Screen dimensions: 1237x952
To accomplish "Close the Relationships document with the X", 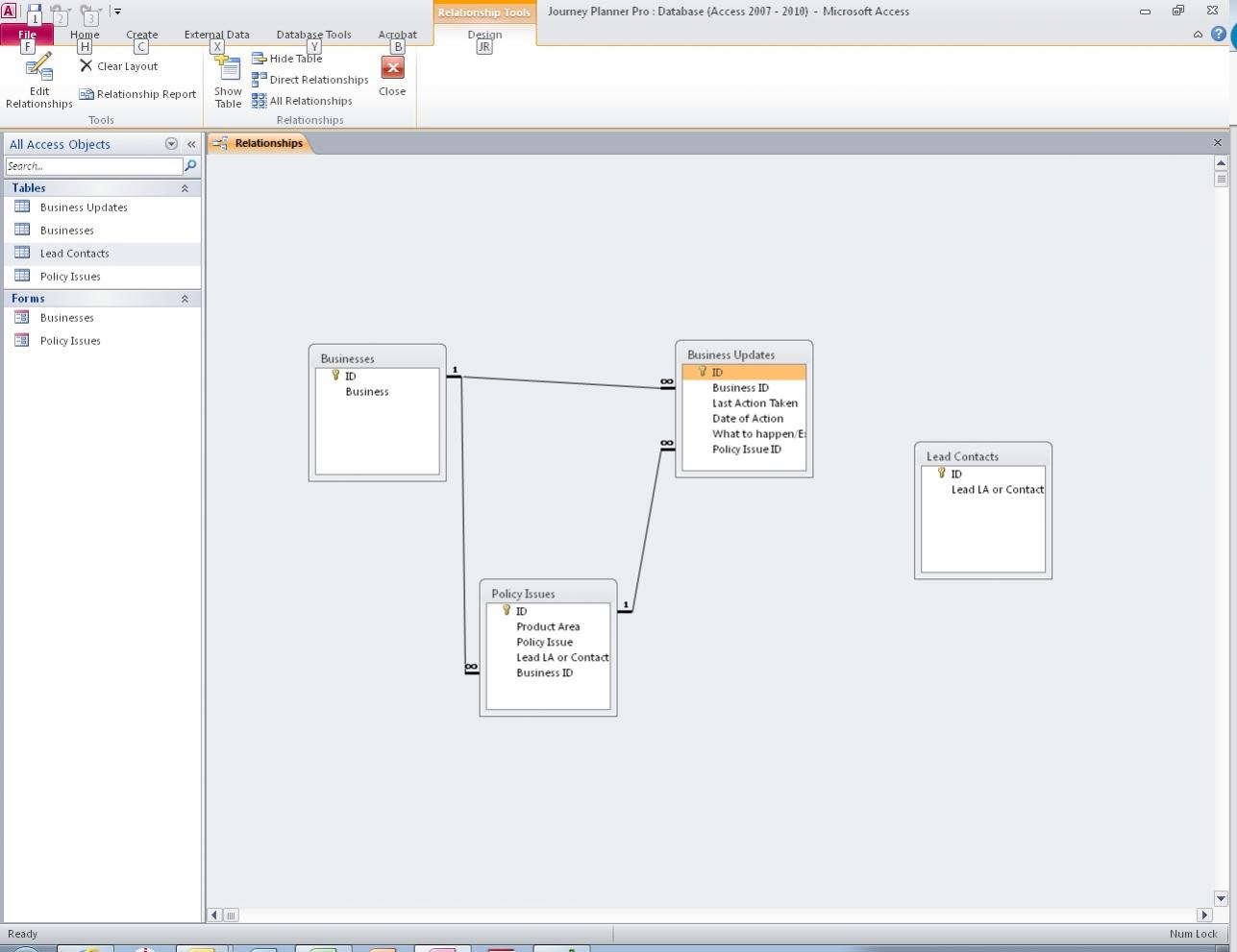I will pyautogui.click(x=1218, y=143).
